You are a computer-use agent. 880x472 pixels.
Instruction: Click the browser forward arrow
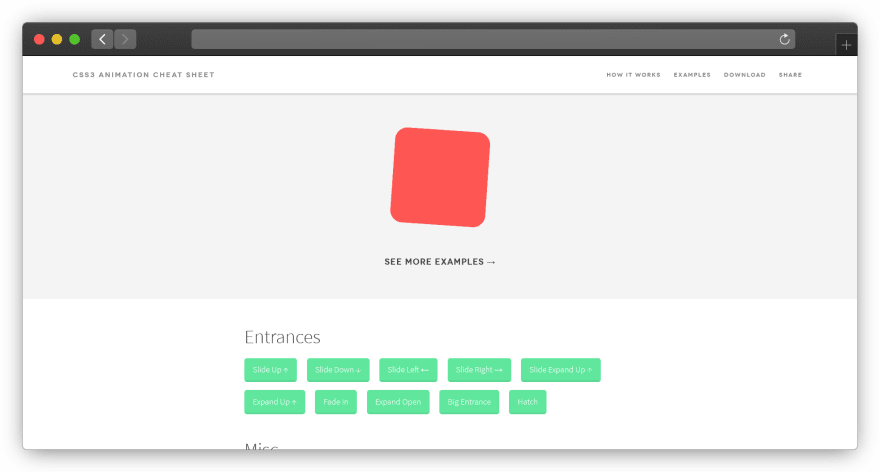(x=125, y=39)
